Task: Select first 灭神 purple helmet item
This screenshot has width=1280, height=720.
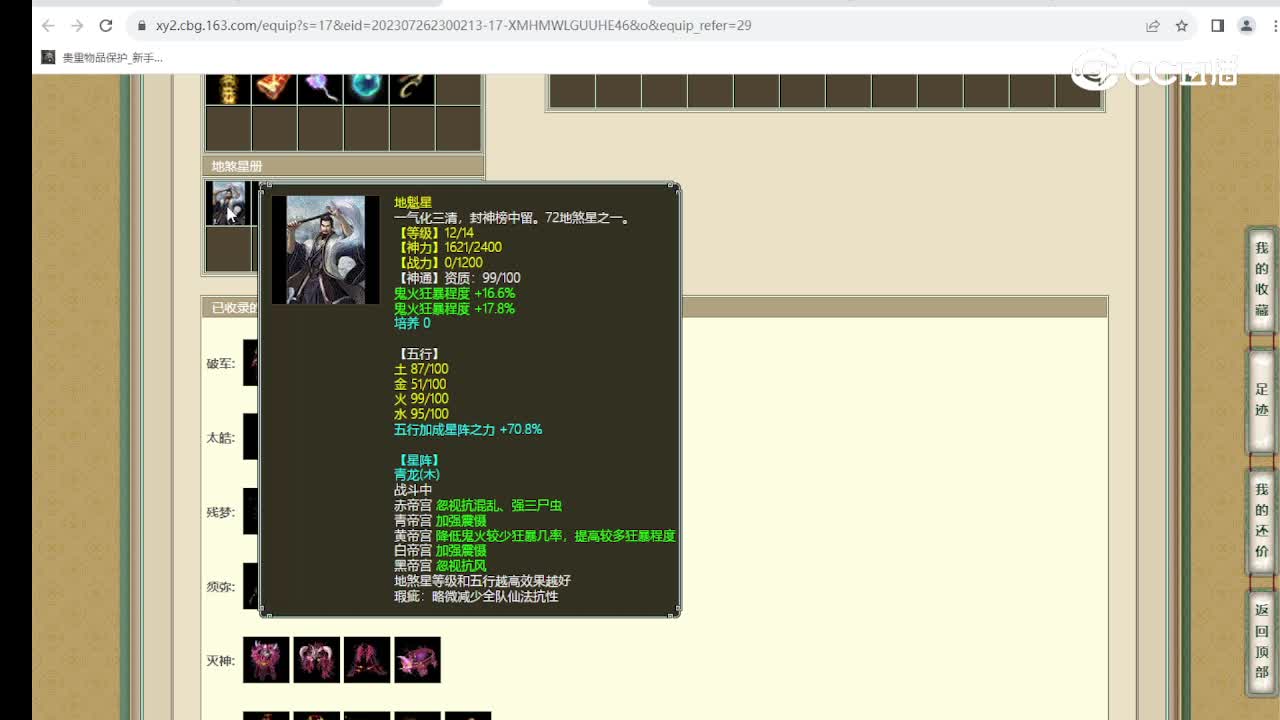Action: pyautogui.click(x=266, y=660)
